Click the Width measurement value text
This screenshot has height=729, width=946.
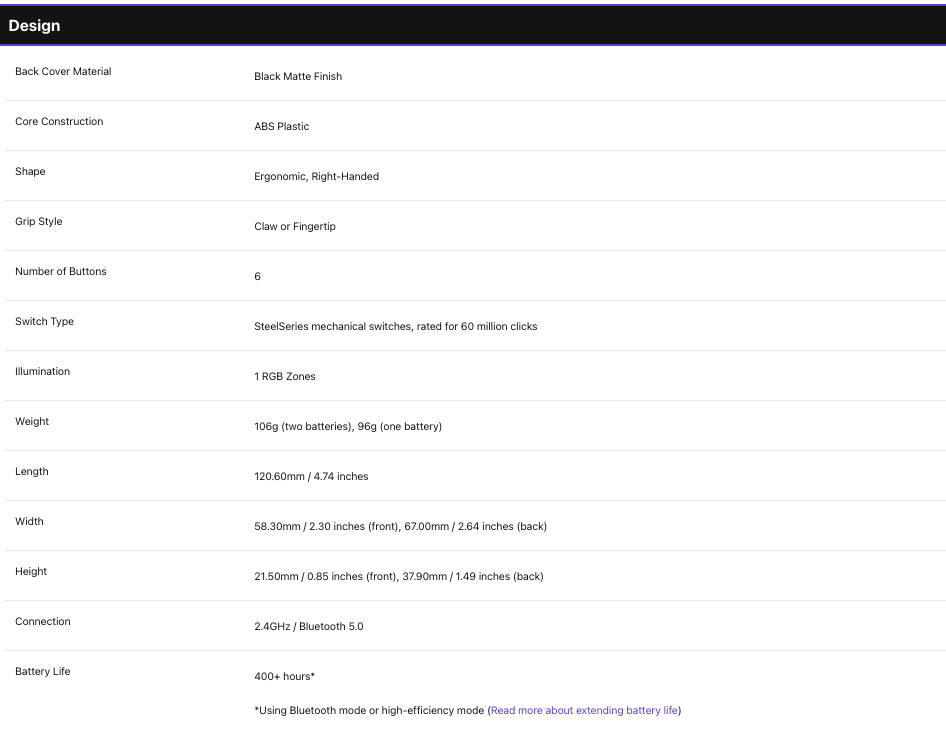click(401, 526)
